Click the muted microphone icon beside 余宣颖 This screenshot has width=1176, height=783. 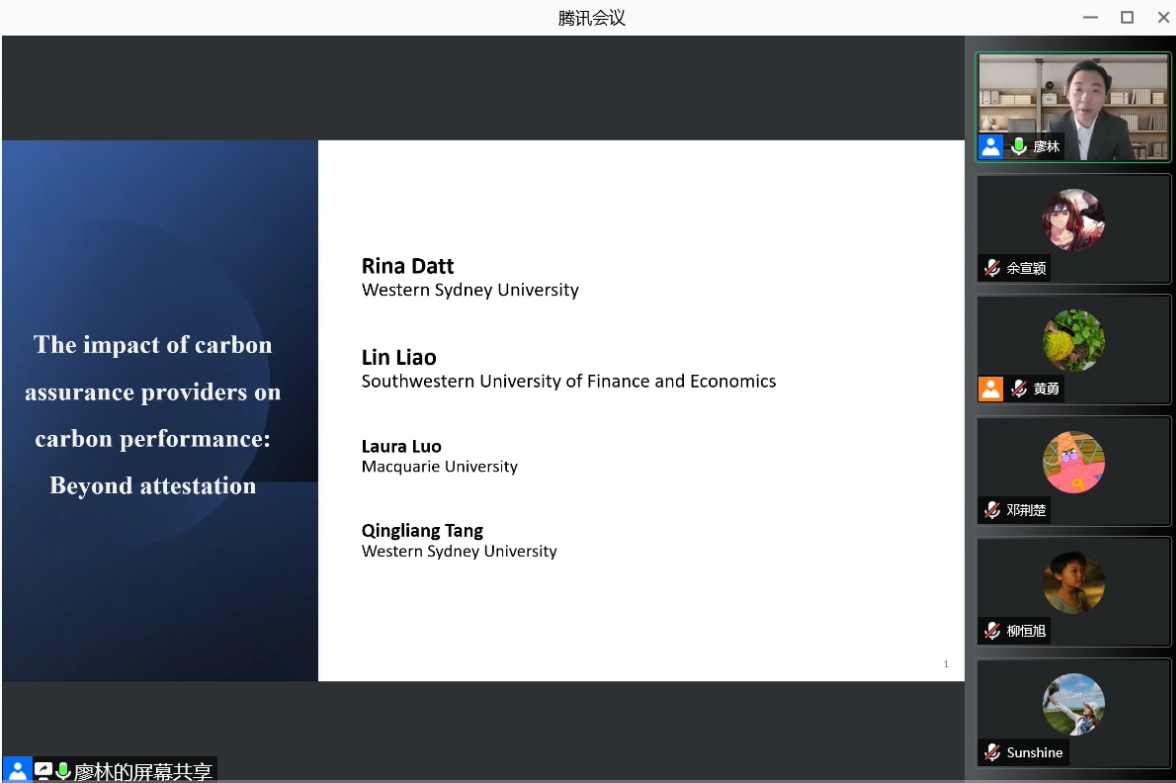point(992,268)
